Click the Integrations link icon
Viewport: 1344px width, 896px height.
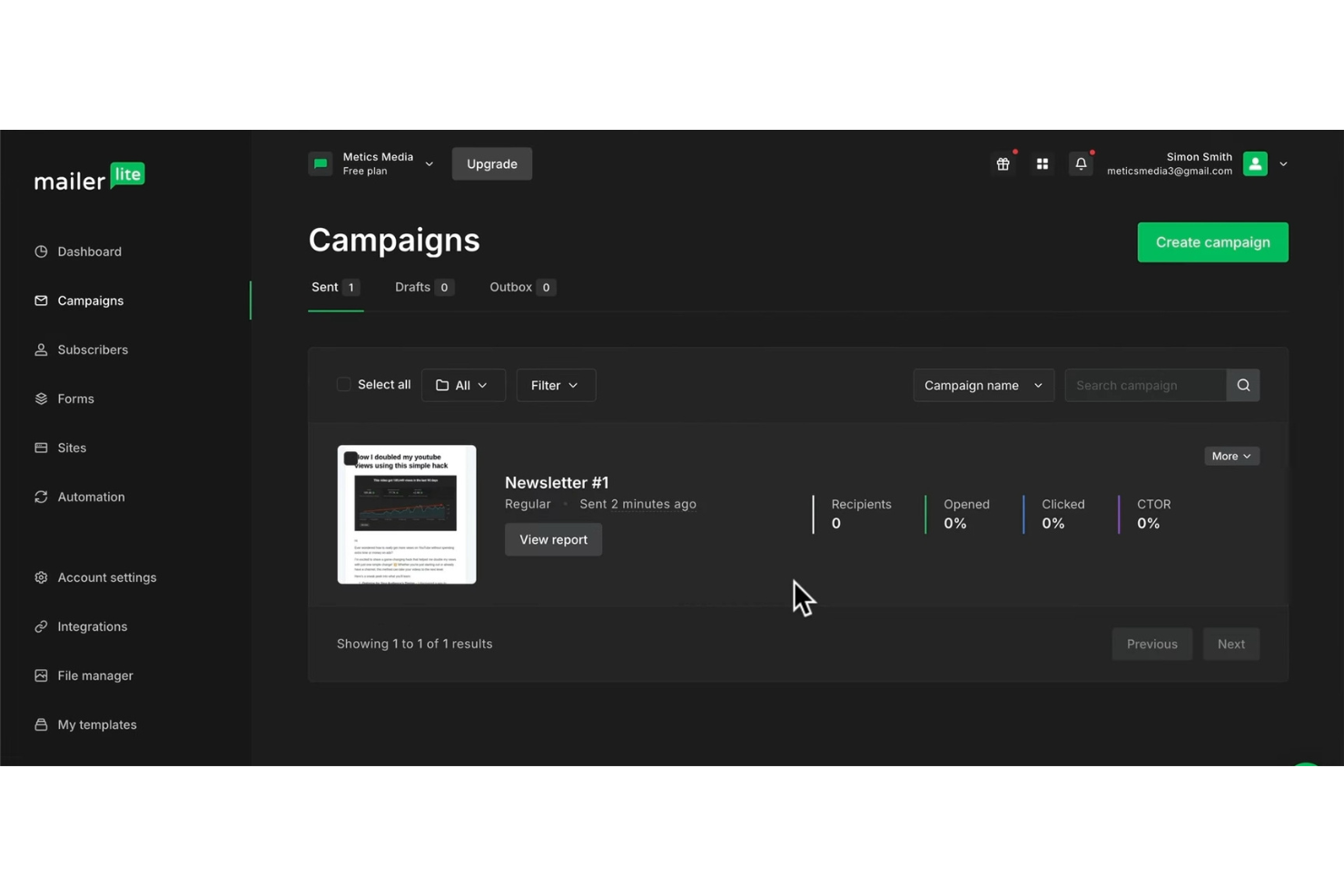tap(41, 626)
